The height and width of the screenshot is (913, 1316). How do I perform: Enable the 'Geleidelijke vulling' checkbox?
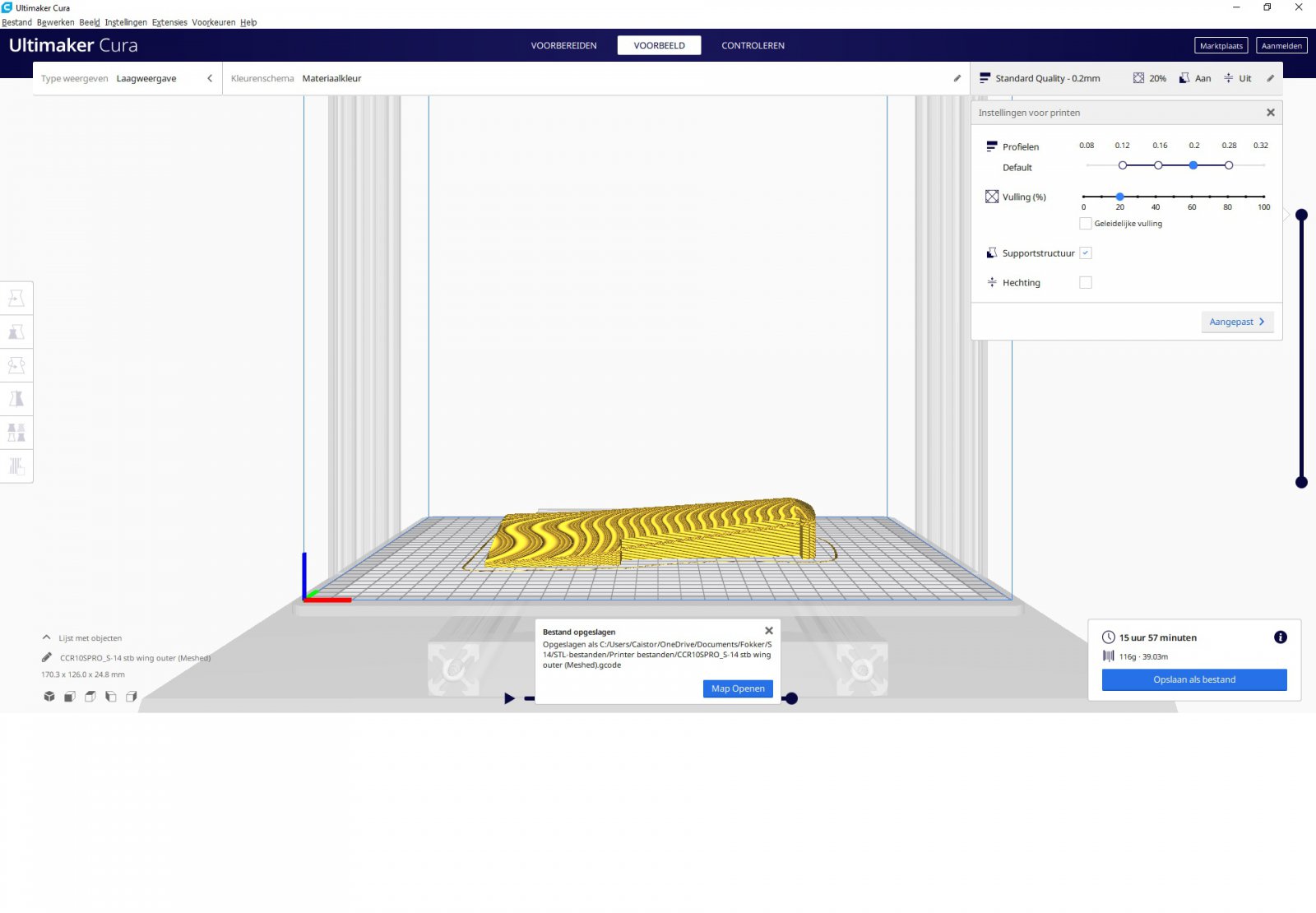1086,224
